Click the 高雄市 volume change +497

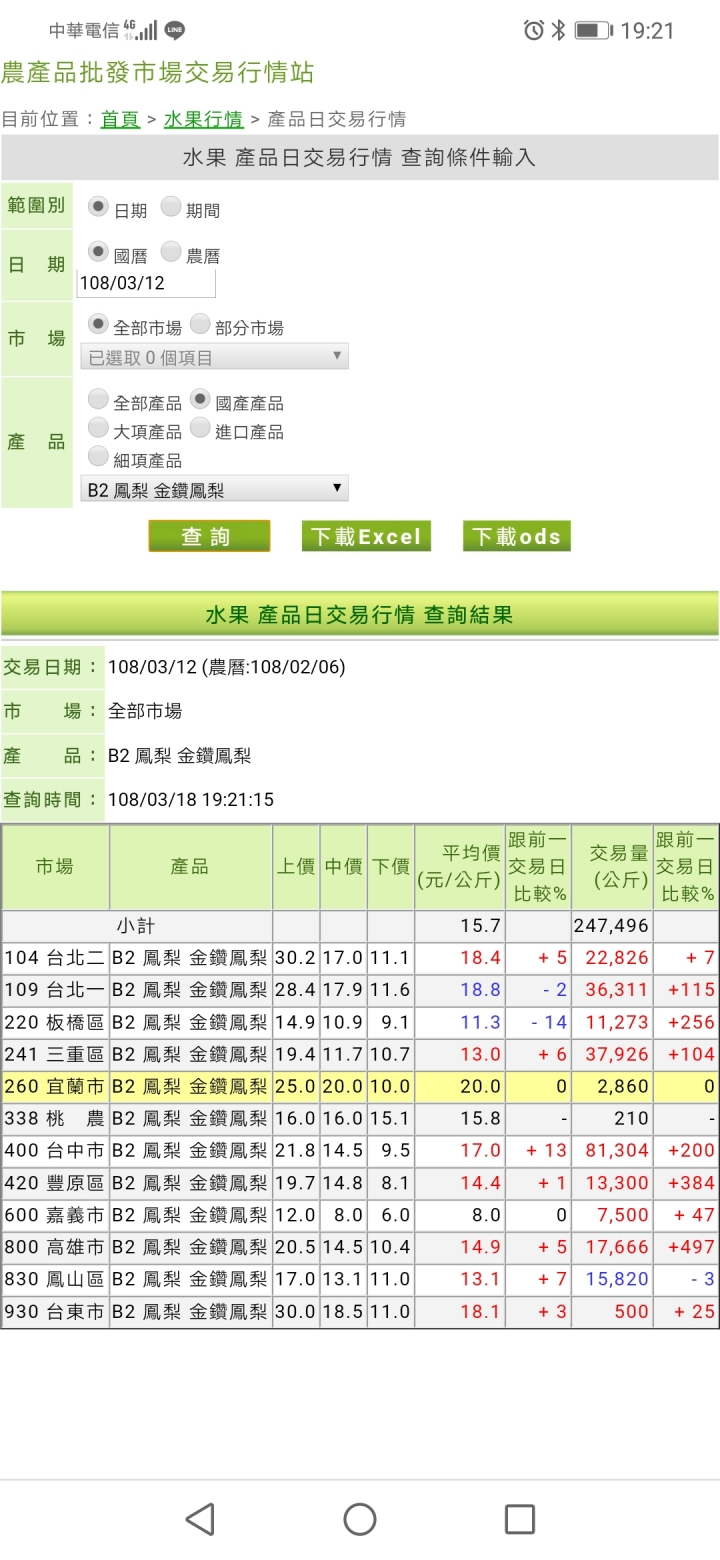click(692, 1247)
